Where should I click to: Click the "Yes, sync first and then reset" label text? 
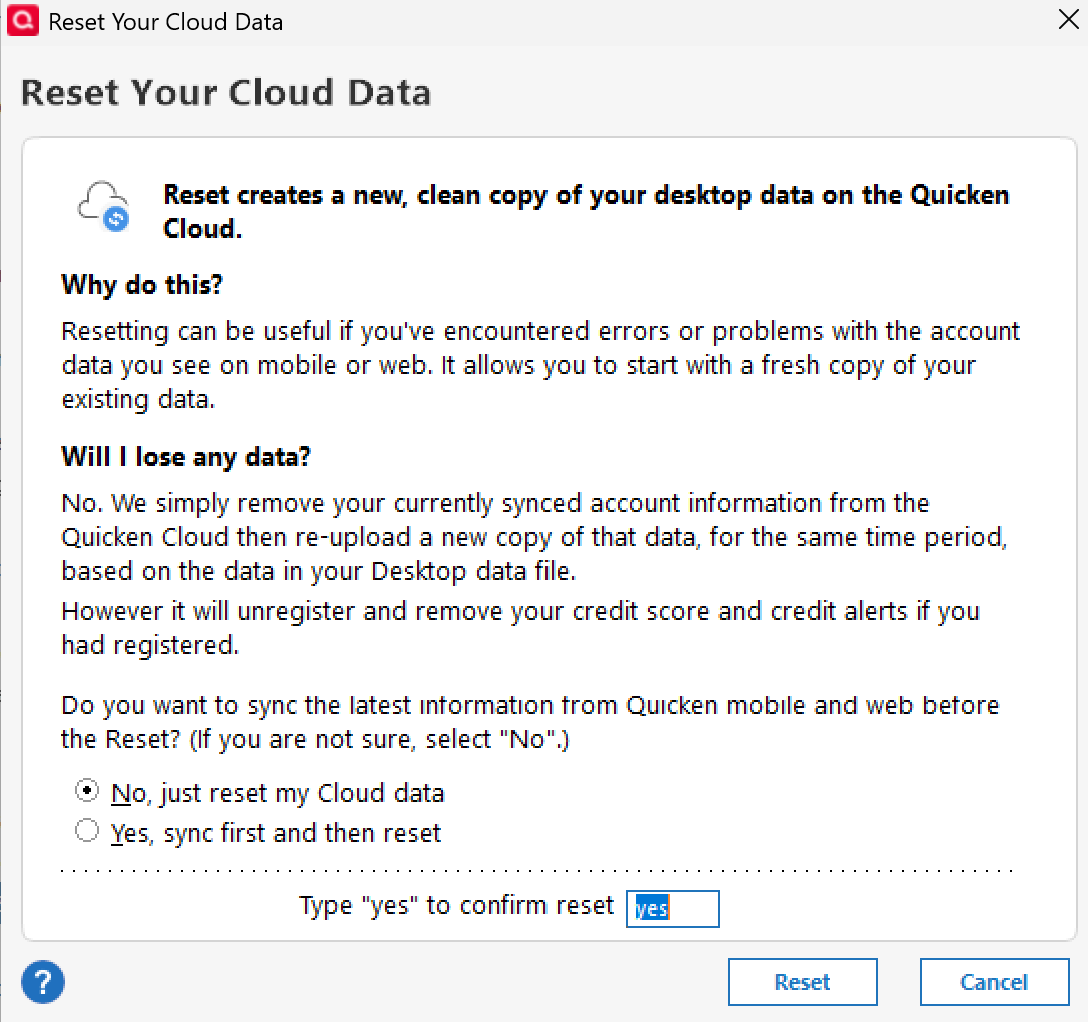point(276,832)
